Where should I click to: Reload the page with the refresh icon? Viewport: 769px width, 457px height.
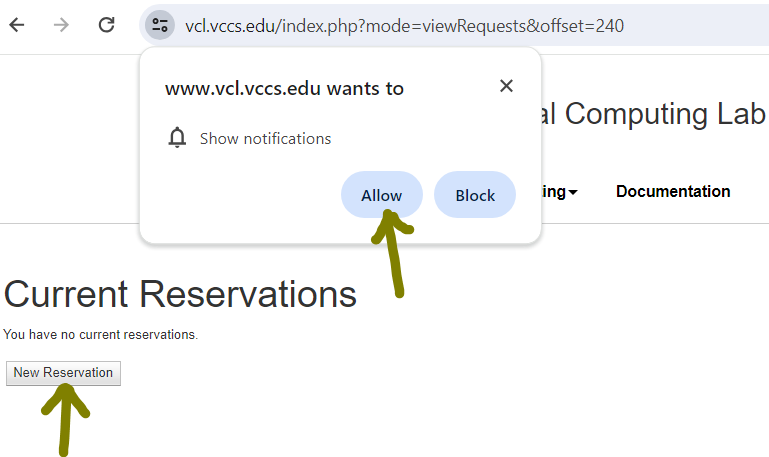(106, 25)
